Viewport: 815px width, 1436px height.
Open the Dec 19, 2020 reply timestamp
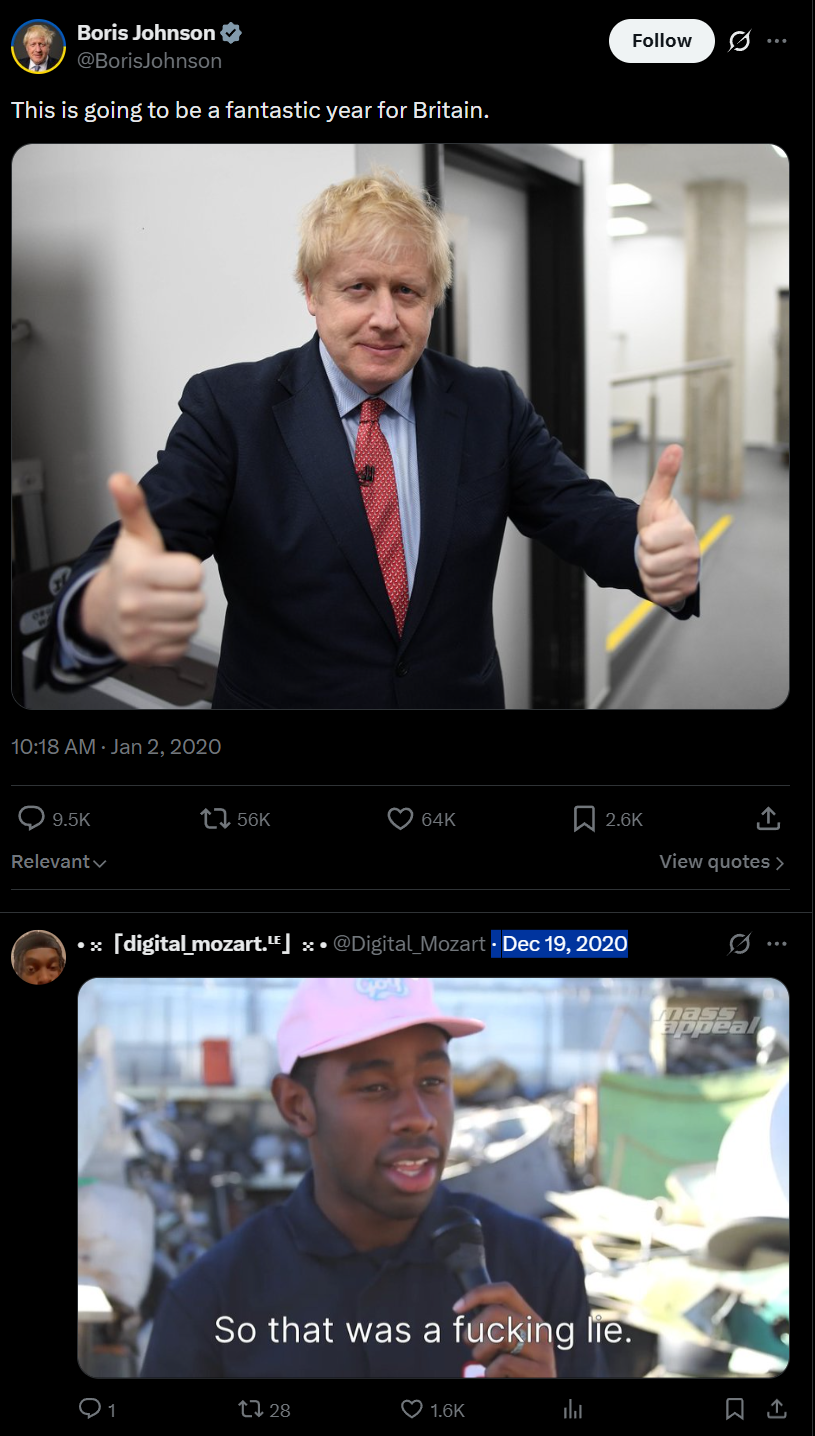pyautogui.click(x=565, y=943)
